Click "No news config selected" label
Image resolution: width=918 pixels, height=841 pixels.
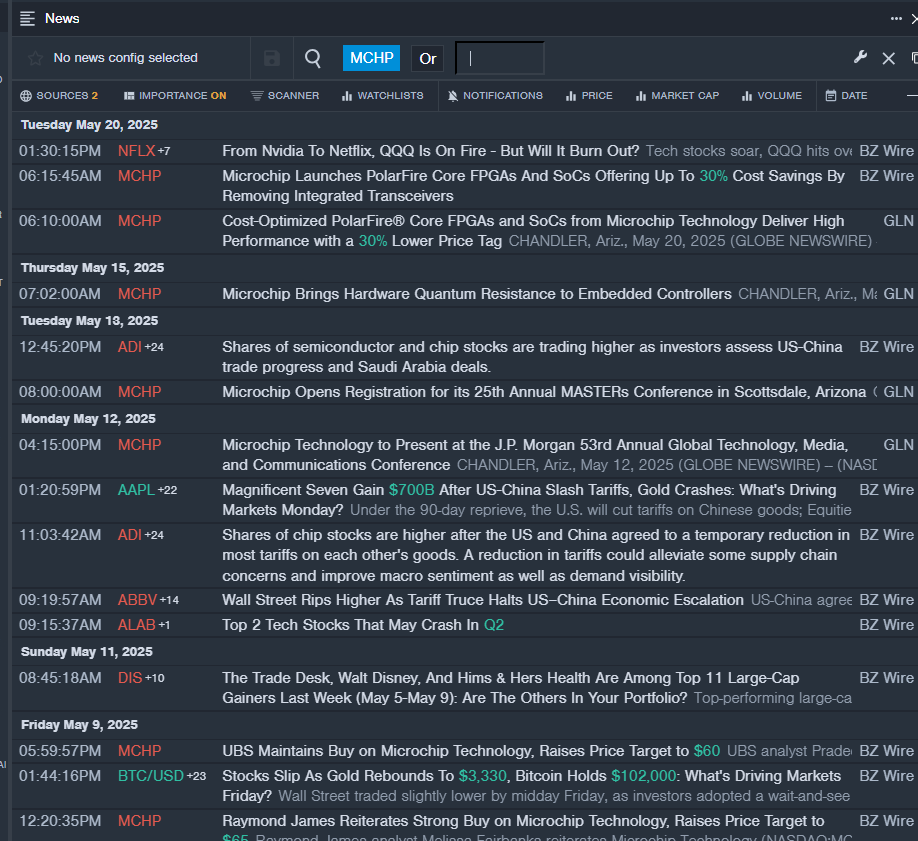click(125, 58)
